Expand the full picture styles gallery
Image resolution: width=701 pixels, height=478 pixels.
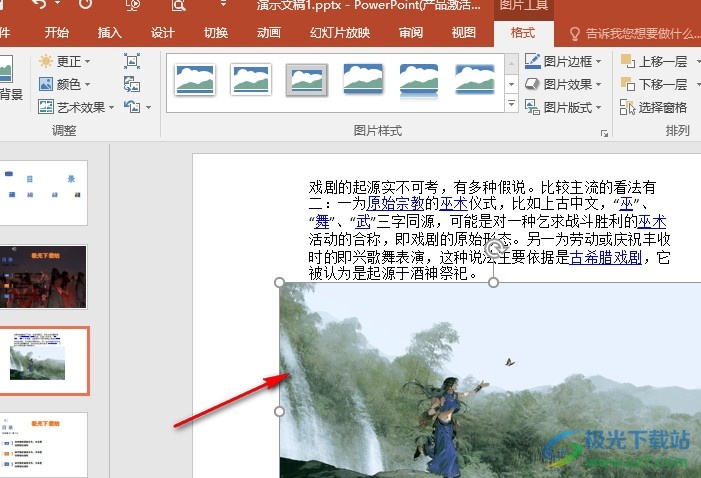point(511,104)
